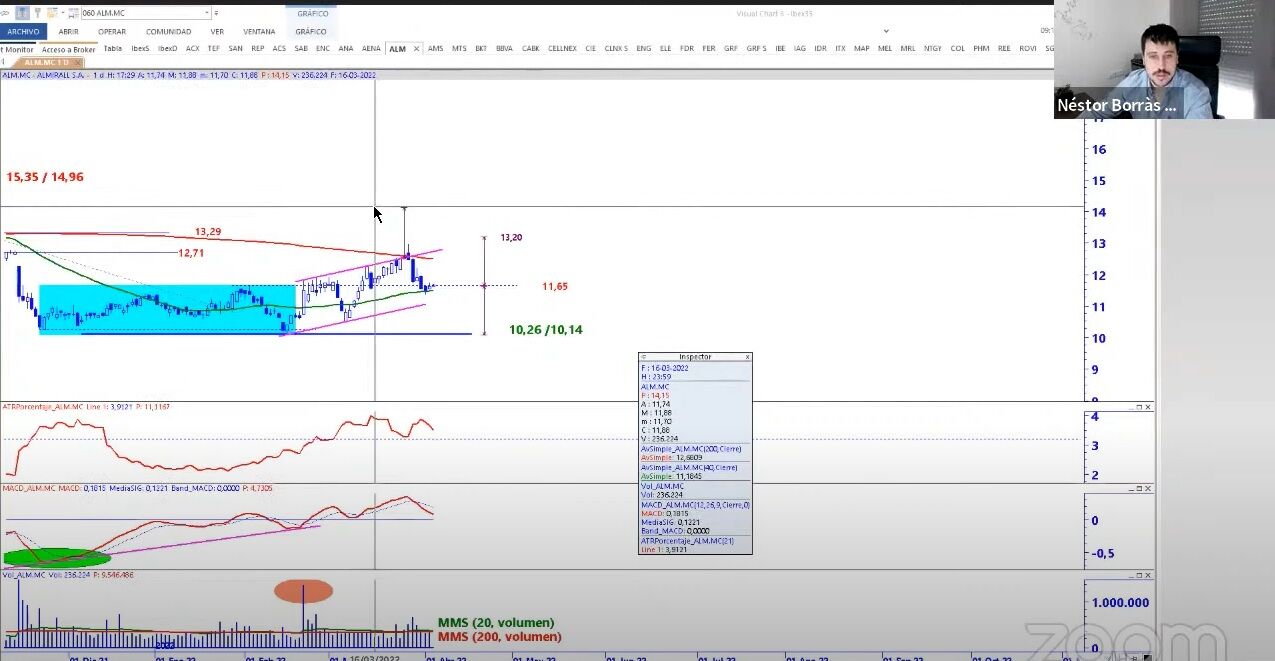Maximize the MACD indicator pane
Image resolution: width=1275 pixels, height=661 pixels.
[1138, 489]
